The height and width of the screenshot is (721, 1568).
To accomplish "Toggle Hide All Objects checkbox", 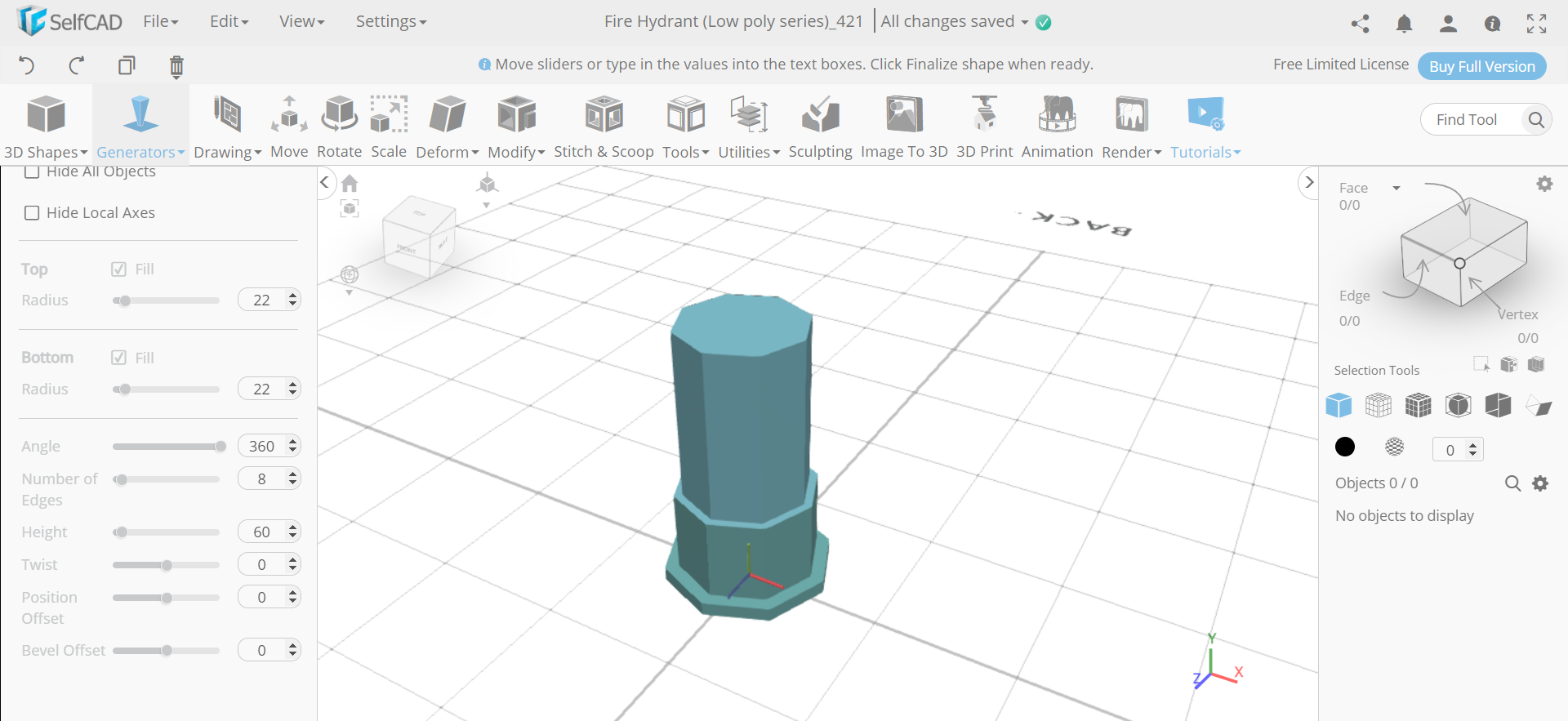I will click(x=32, y=171).
